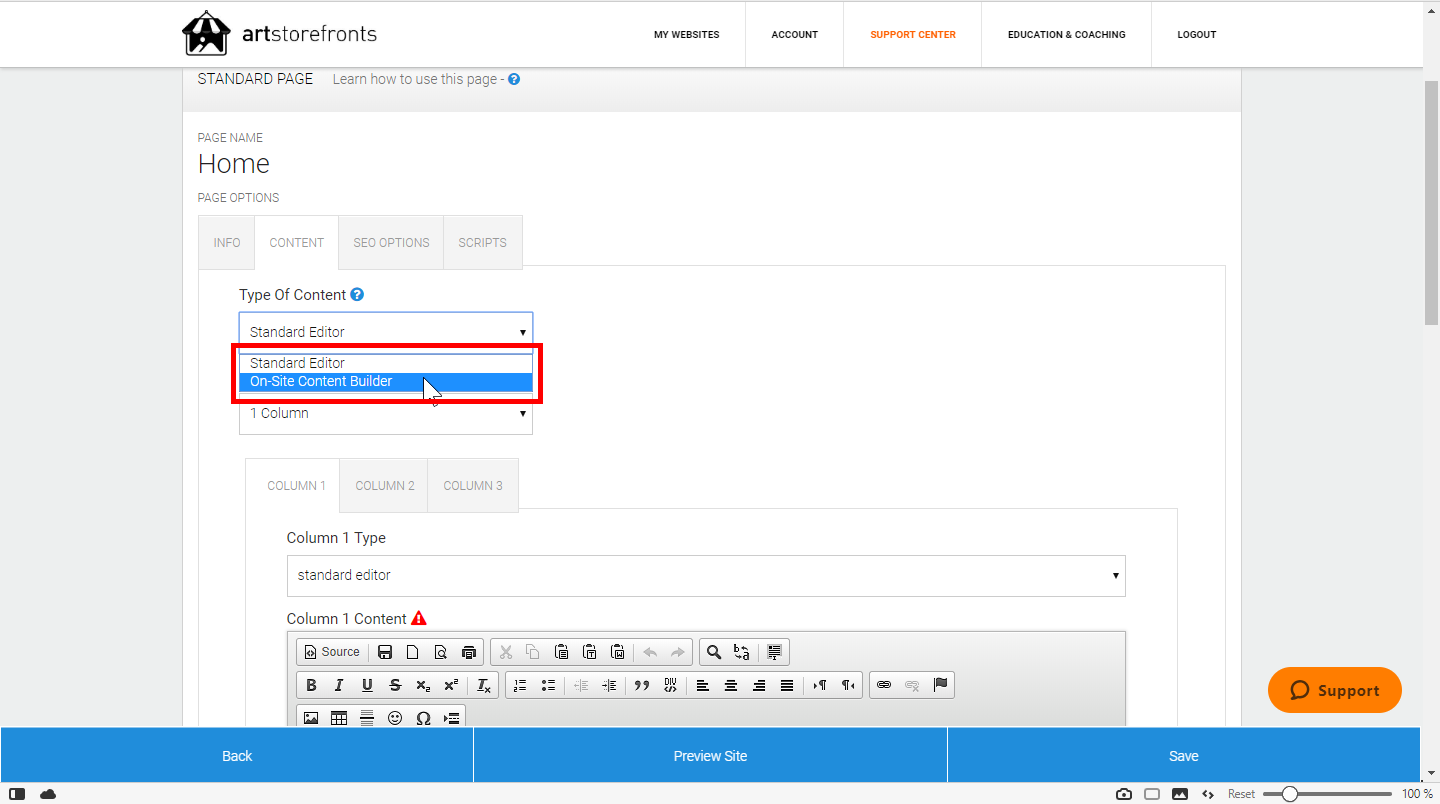This screenshot has height=804, width=1440.
Task: Click the Select All icon in editor
Action: pyautogui.click(x=774, y=652)
